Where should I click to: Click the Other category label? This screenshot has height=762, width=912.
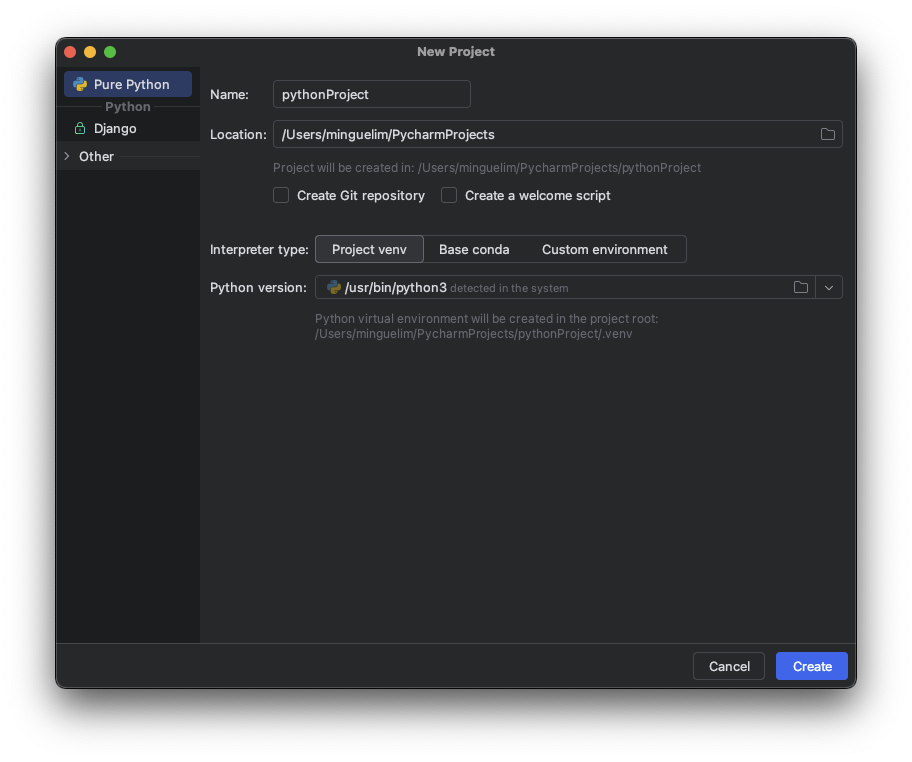pyautogui.click(x=97, y=156)
